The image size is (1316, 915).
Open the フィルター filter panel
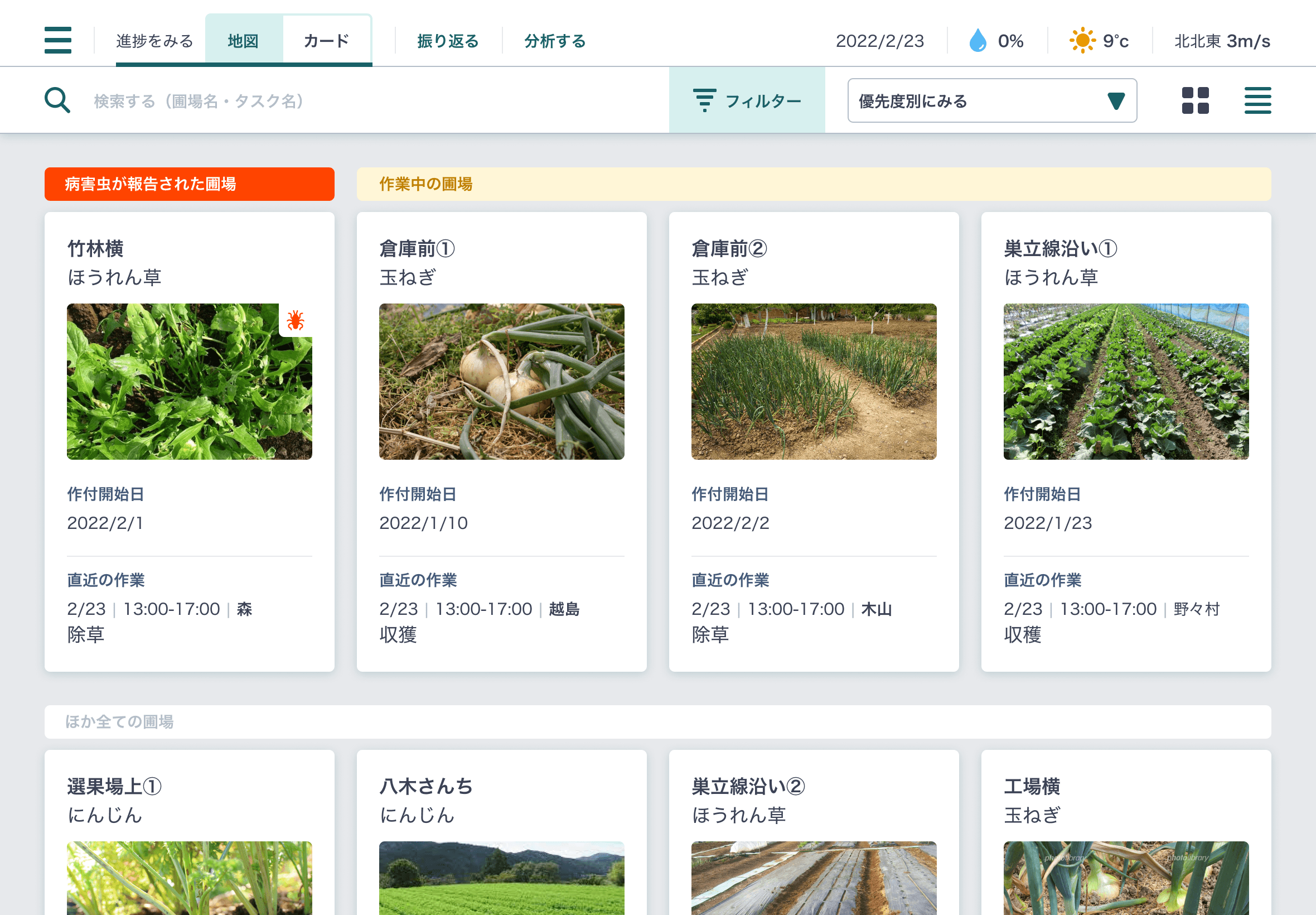747,100
